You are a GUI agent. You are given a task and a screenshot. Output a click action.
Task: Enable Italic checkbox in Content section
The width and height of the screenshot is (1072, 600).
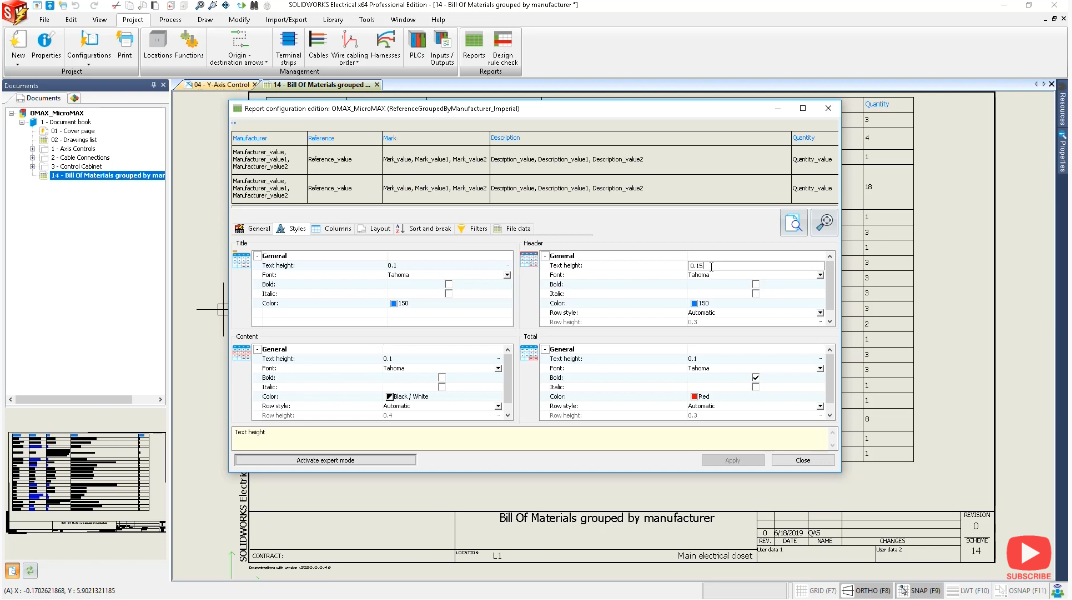point(442,387)
